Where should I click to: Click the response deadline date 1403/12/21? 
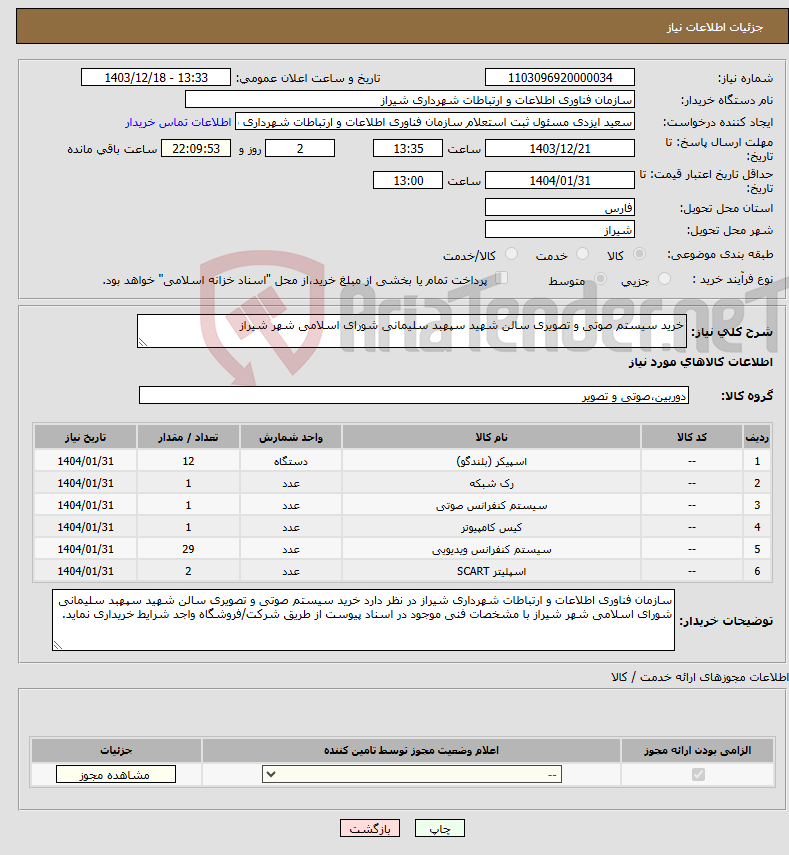tap(560, 148)
